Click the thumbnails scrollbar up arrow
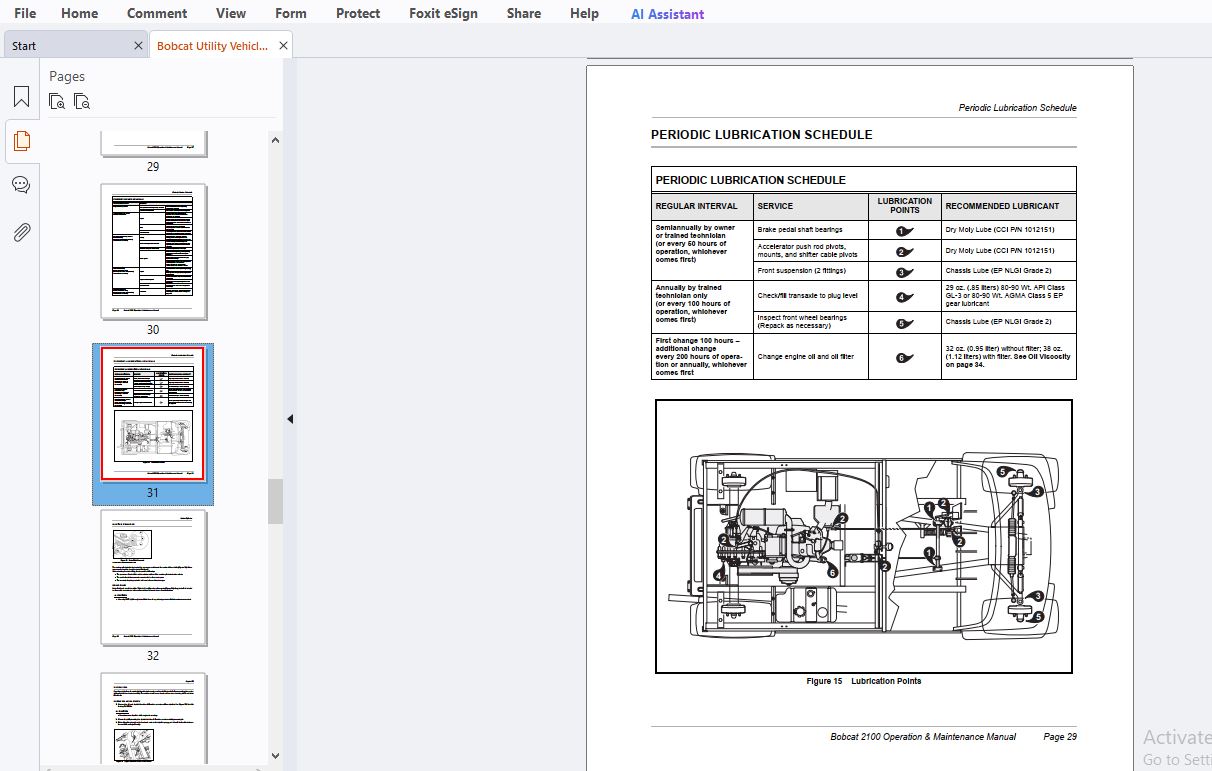1212x771 pixels. pos(275,139)
